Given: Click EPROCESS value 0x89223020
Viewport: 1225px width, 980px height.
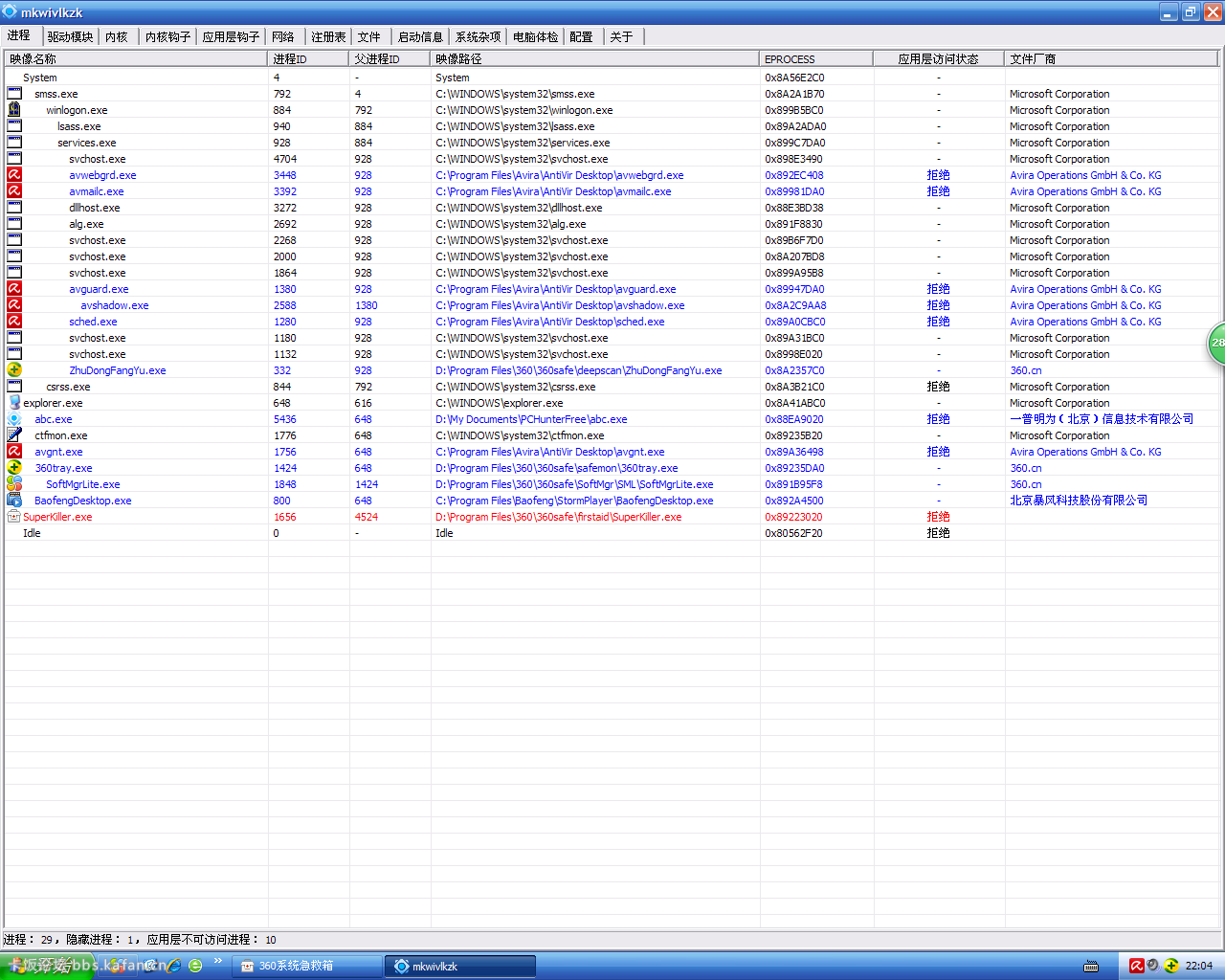Looking at the screenshot, I should [x=794, y=517].
